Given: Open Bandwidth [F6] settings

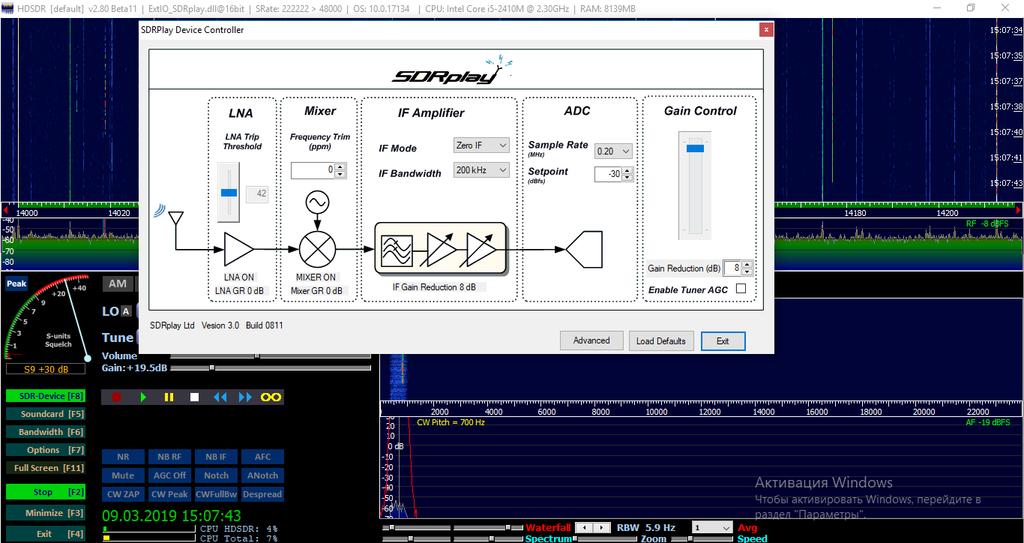Looking at the screenshot, I should click(45, 432).
